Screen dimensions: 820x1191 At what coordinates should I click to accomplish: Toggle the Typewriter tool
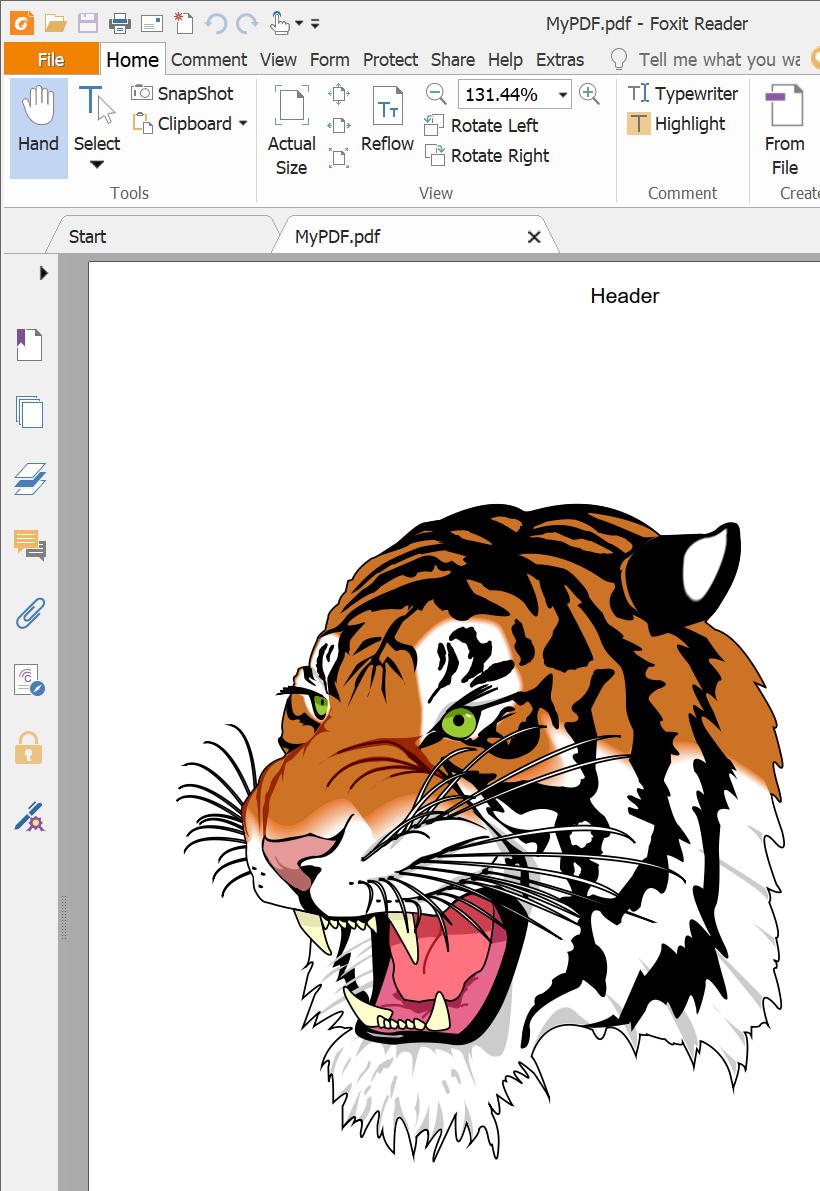[x=683, y=94]
